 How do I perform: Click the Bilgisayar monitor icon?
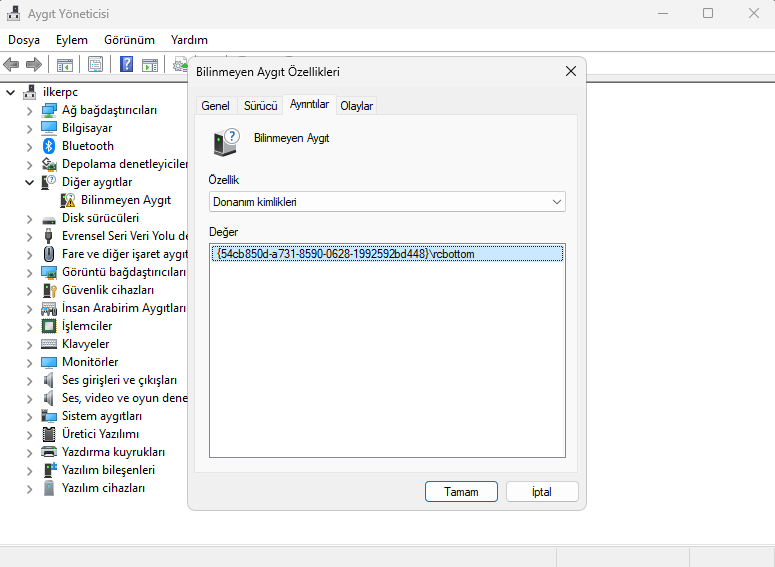coord(49,128)
